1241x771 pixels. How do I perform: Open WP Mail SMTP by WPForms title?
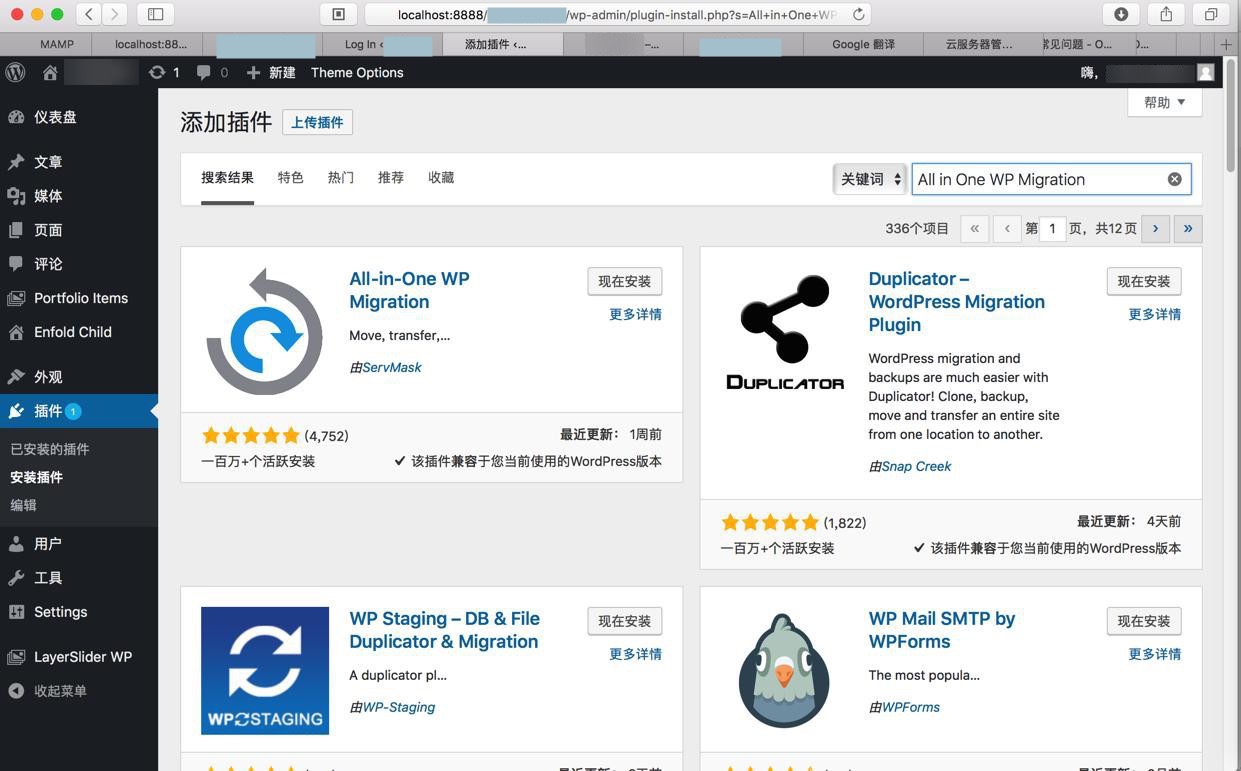point(942,630)
